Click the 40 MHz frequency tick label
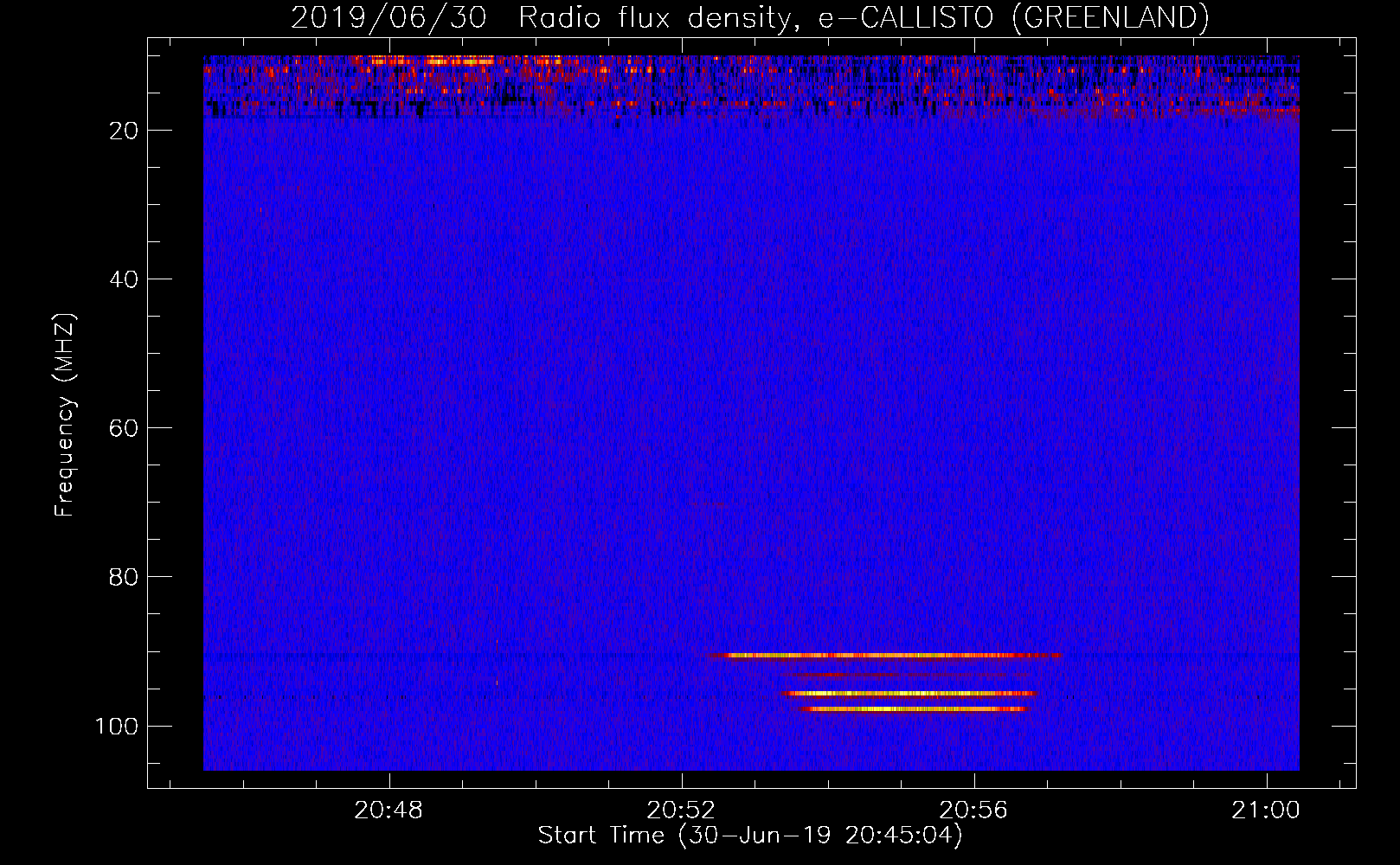Image resolution: width=1400 pixels, height=865 pixels. [125, 279]
